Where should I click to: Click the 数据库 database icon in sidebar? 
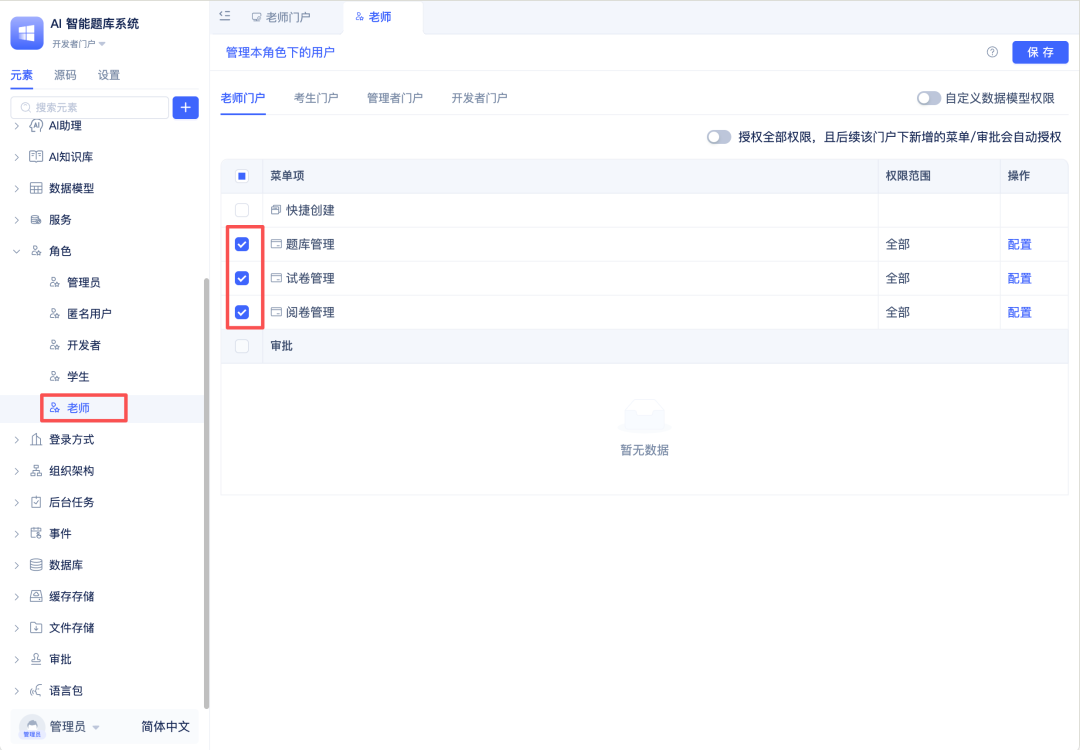coord(36,565)
